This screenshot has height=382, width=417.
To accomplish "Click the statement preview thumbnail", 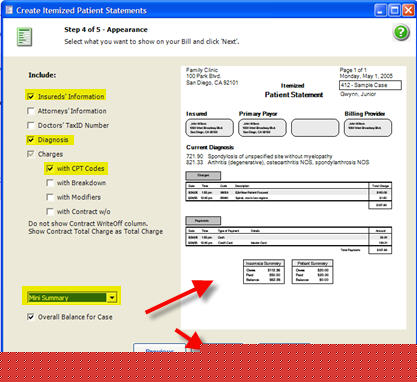I will tap(293, 198).
